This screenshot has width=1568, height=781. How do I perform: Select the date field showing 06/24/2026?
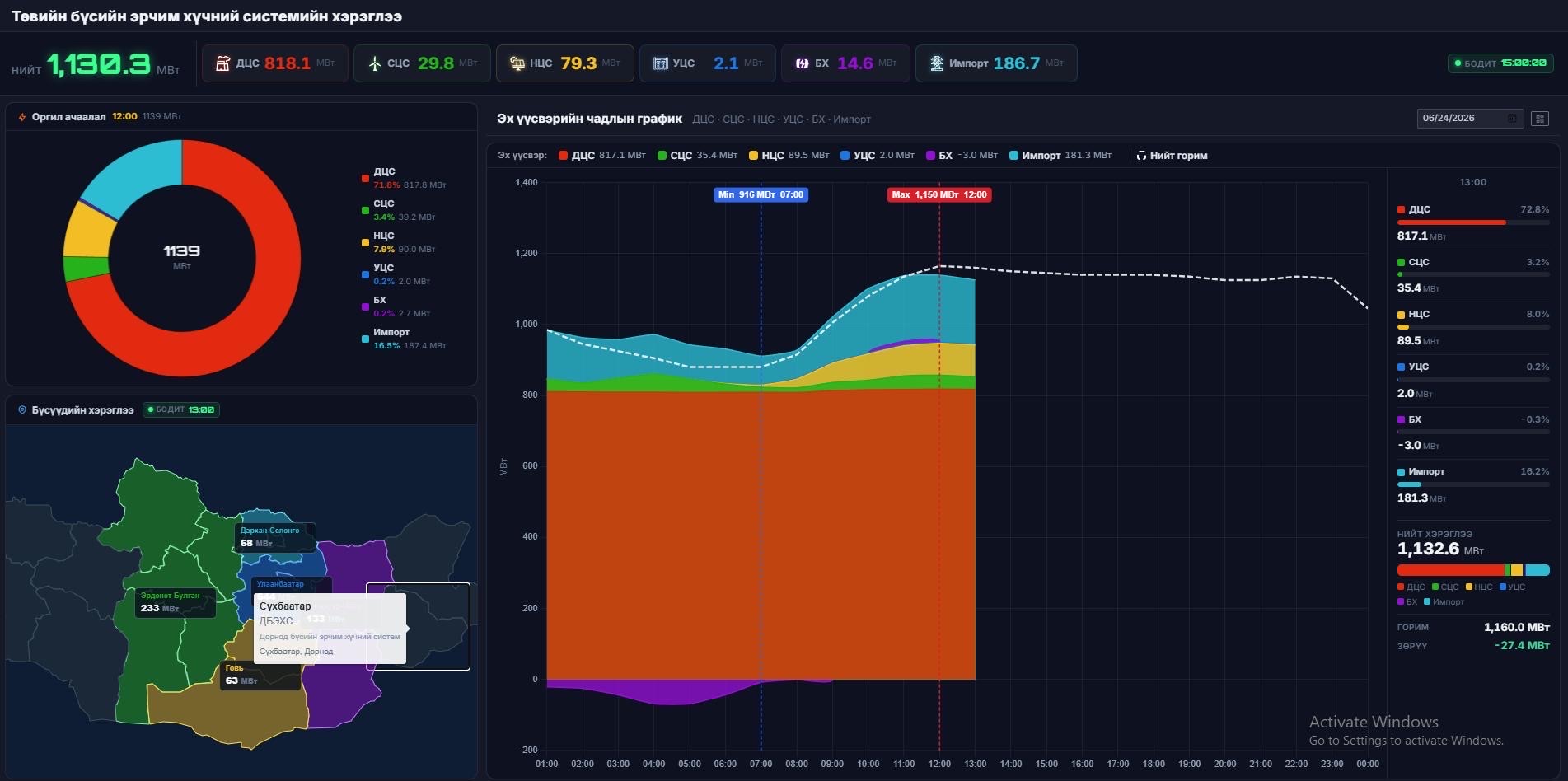tap(1470, 119)
